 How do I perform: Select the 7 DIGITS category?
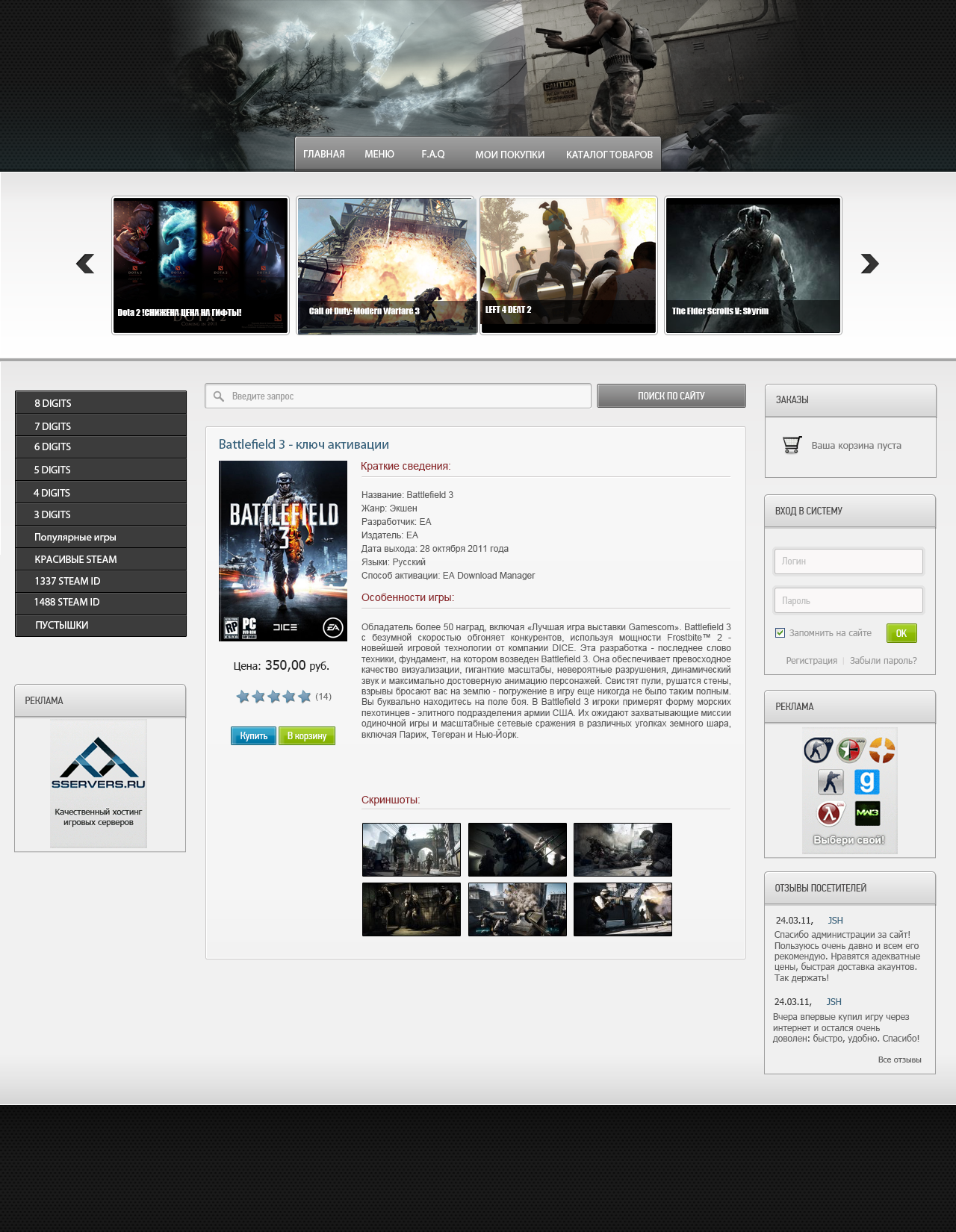pos(101,426)
